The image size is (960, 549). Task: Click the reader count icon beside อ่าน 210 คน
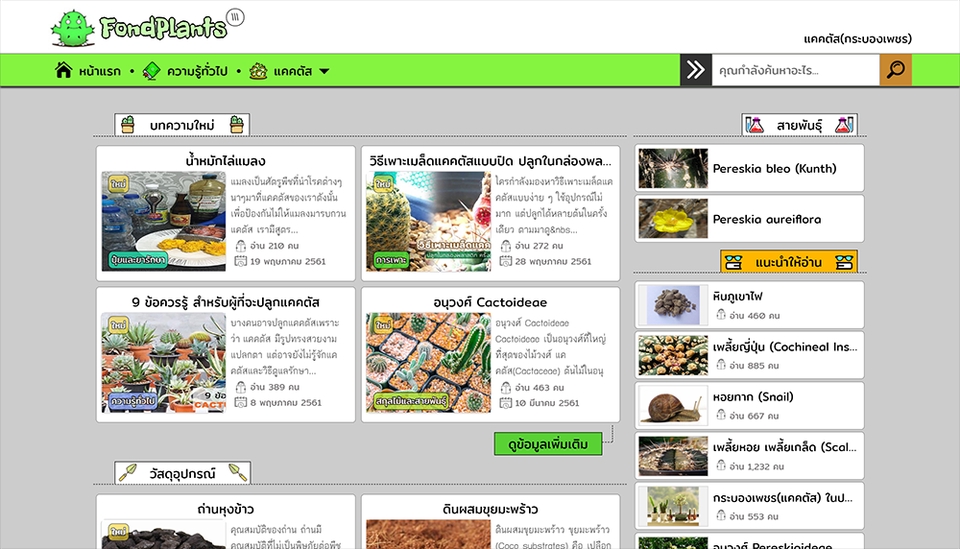pyautogui.click(x=241, y=246)
